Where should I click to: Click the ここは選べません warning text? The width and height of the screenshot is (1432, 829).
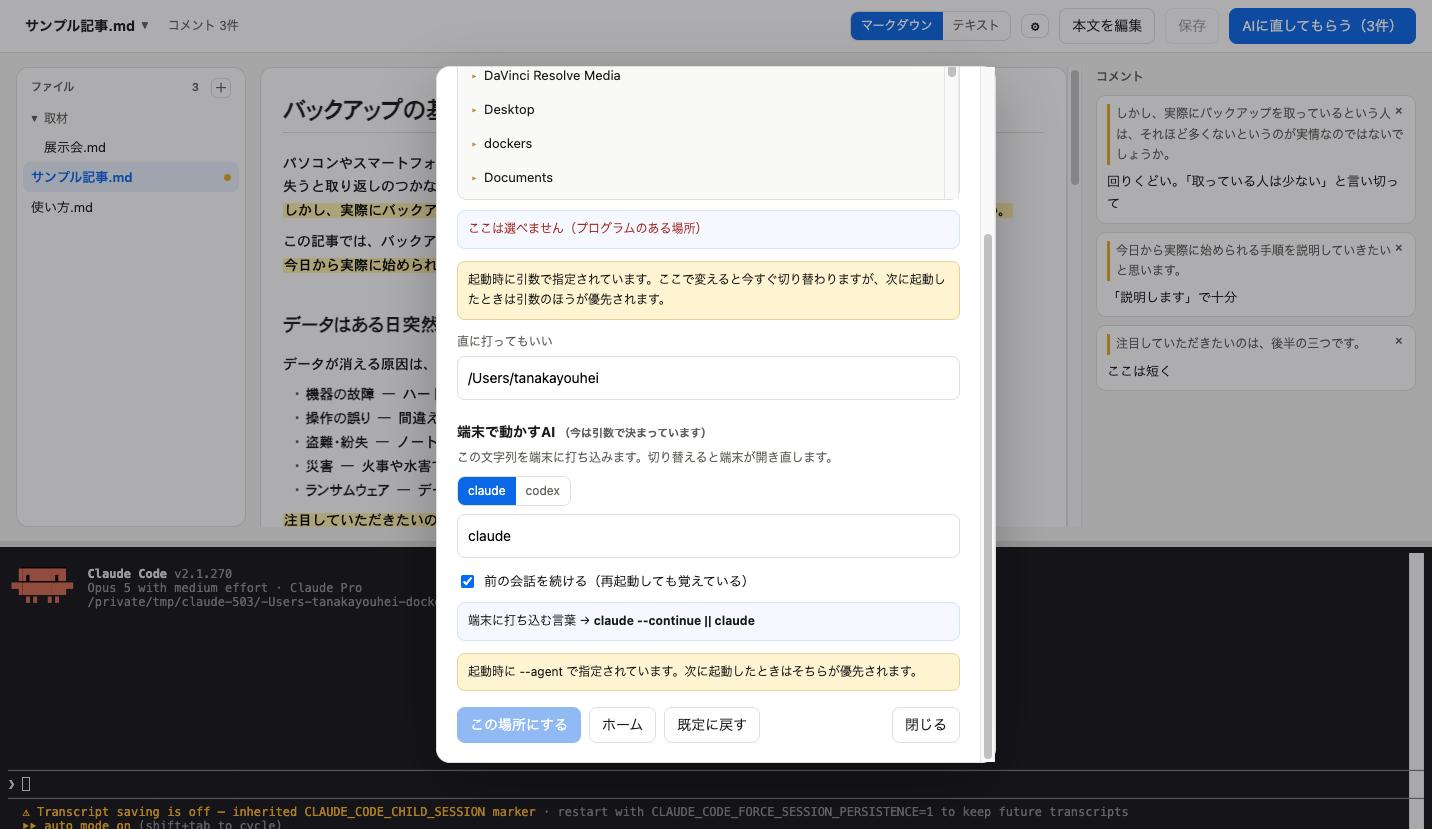[x=584, y=228]
